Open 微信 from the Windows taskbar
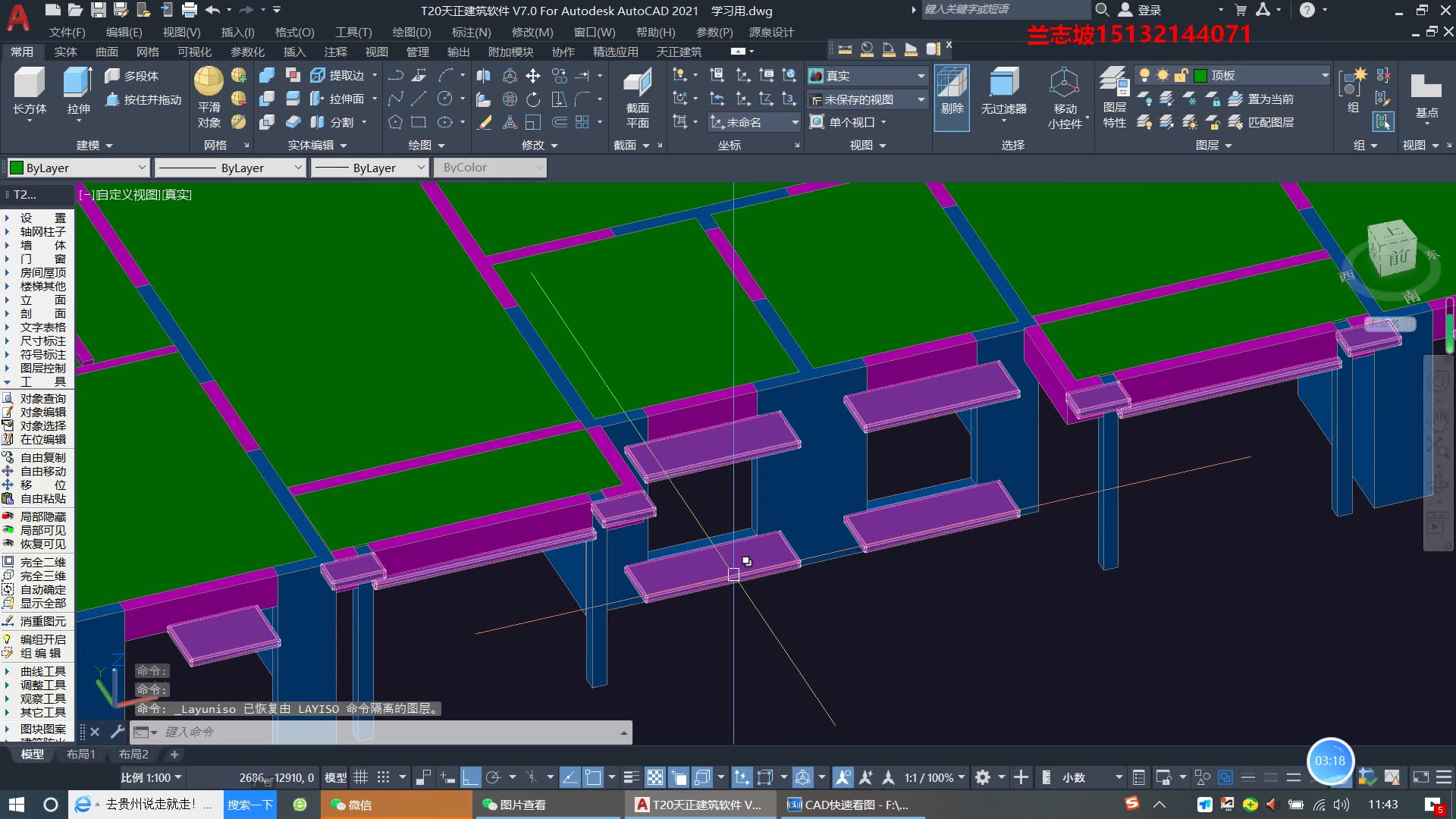This screenshot has width=1456, height=819. 397,805
